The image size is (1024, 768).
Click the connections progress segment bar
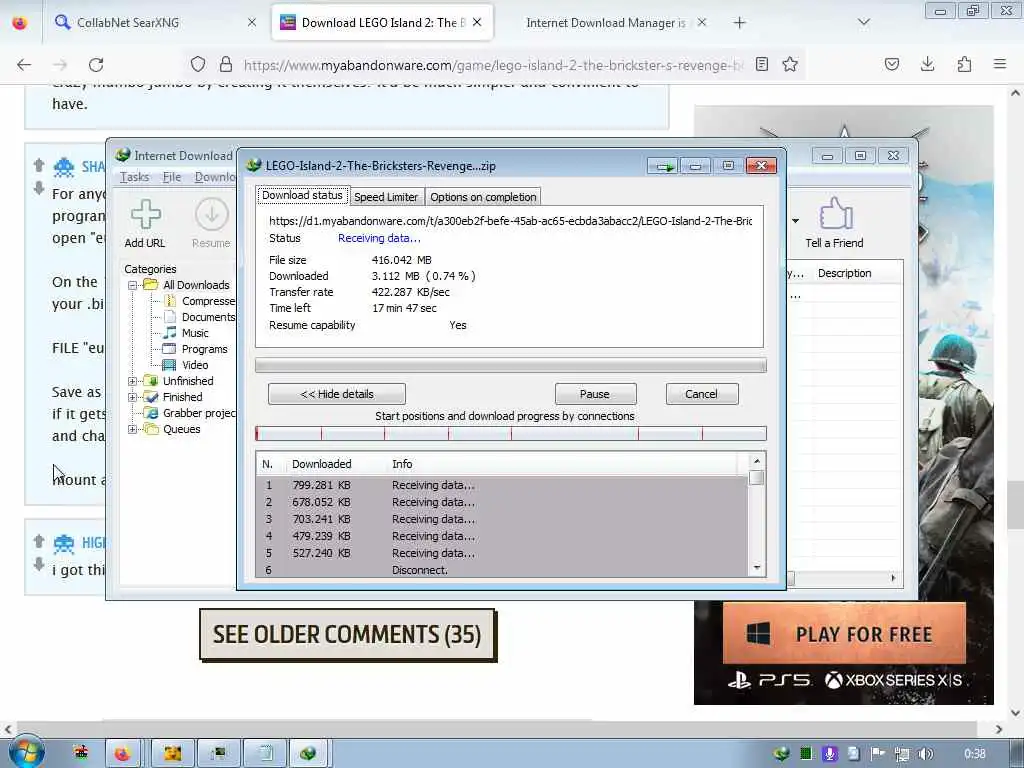coord(511,434)
